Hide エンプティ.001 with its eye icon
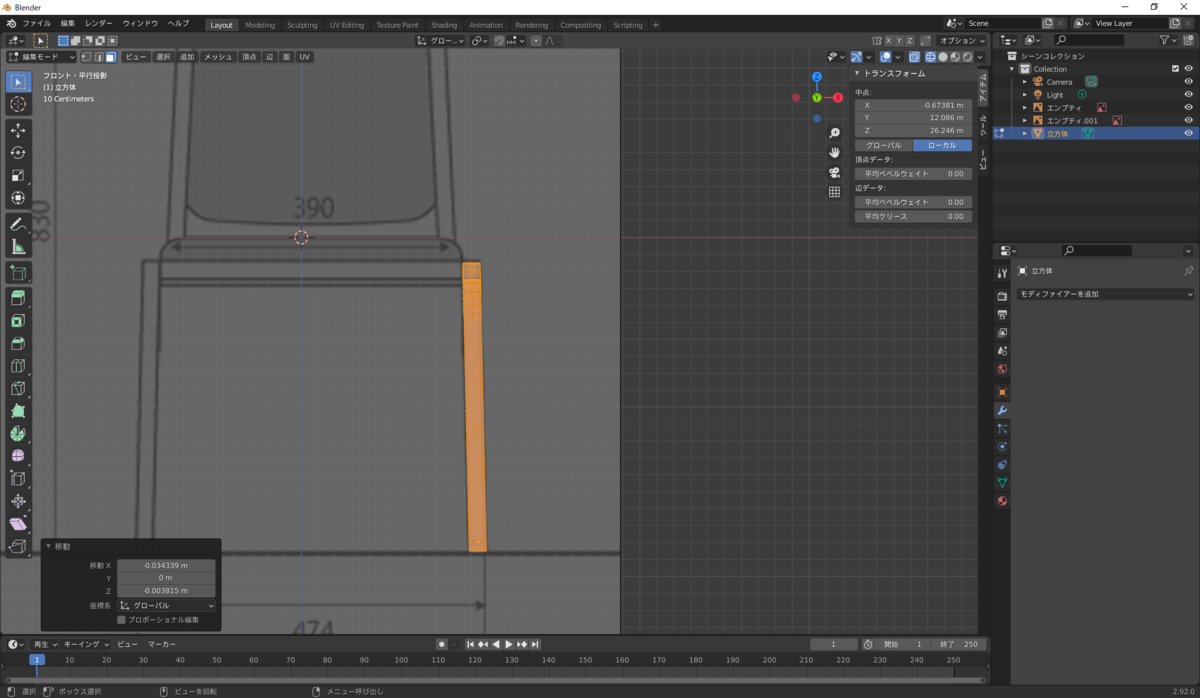Viewport: 1200px width, 698px height. [1189, 120]
